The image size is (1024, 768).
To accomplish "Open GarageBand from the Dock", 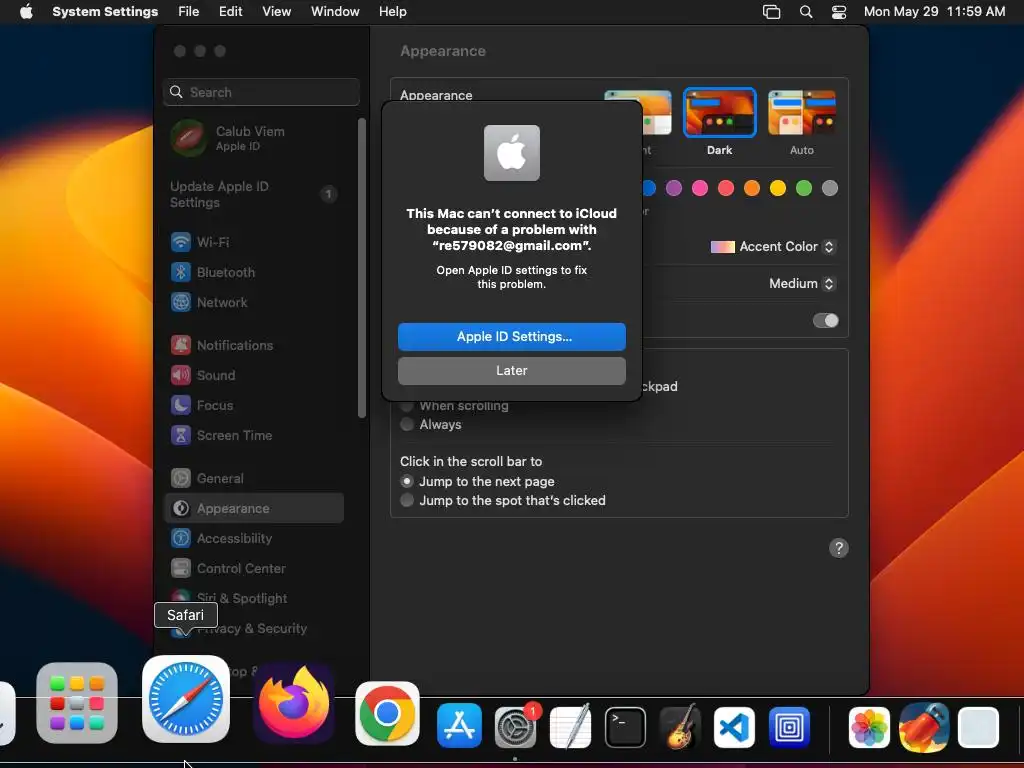I will (680, 726).
